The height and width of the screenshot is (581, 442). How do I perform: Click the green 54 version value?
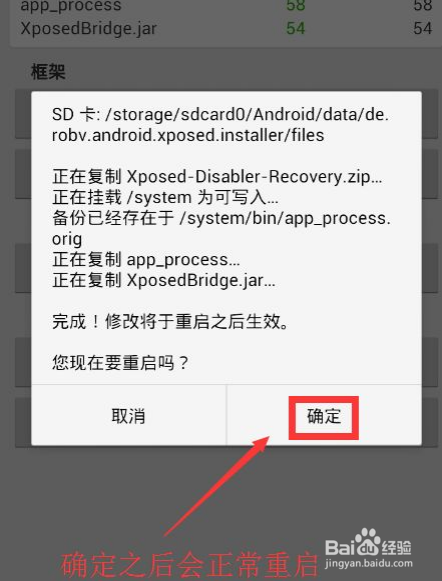[296, 29]
